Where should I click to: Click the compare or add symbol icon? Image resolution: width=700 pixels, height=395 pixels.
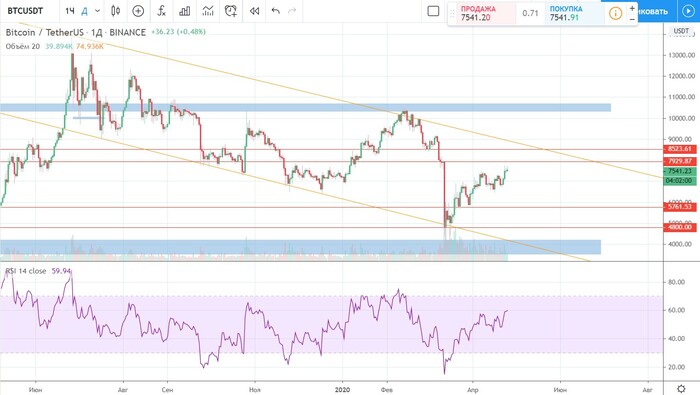tap(138, 11)
